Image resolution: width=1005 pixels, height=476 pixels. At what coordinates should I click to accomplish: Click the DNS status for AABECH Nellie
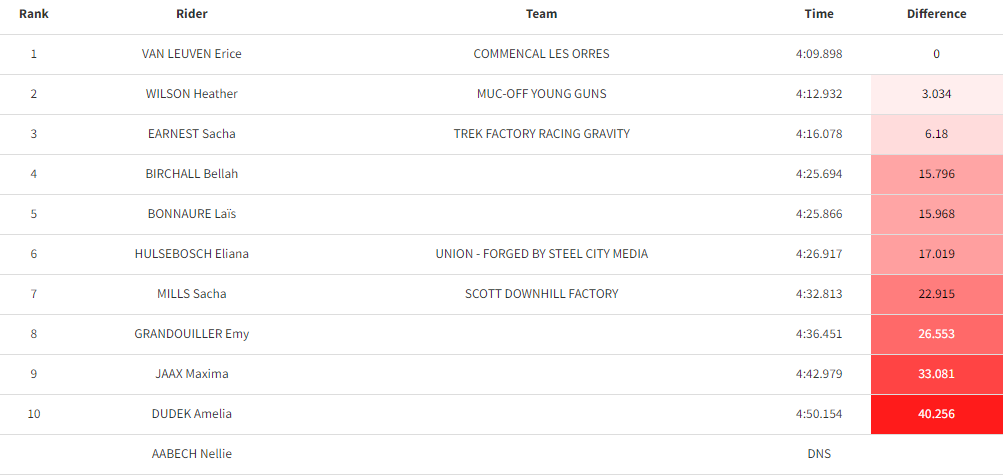pos(819,454)
